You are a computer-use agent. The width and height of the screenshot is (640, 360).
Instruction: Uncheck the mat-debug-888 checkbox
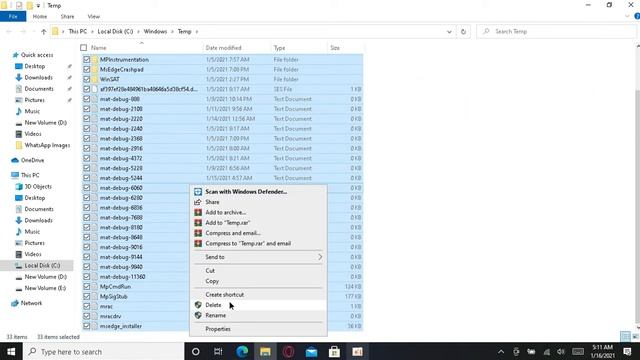87,99
